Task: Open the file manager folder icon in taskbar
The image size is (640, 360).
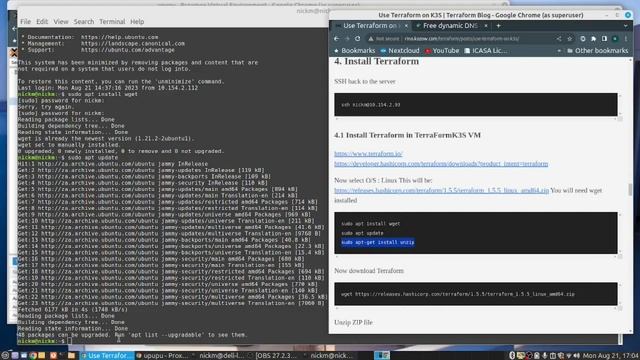Action: [71, 356]
